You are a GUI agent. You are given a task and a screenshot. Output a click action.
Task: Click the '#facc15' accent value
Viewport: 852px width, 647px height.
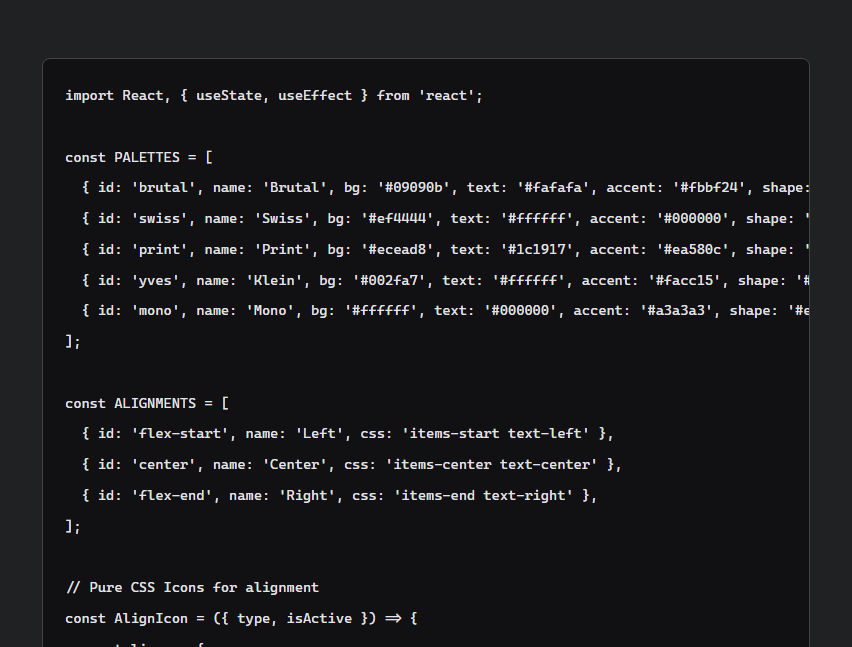click(x=684, y=281)
